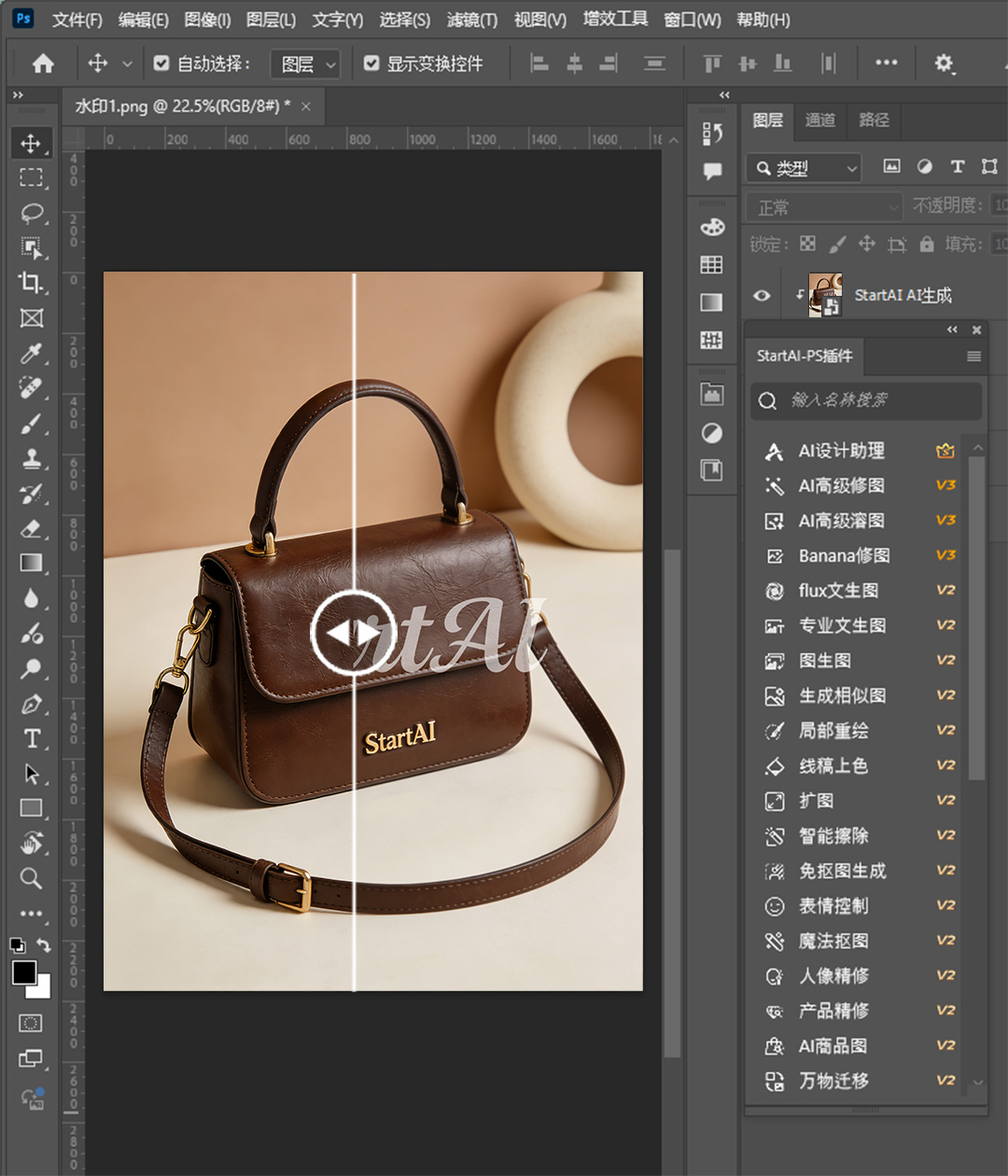1008x1176 pixels.
Task: Switch to the 通道 tab
Action: (820, 119)
